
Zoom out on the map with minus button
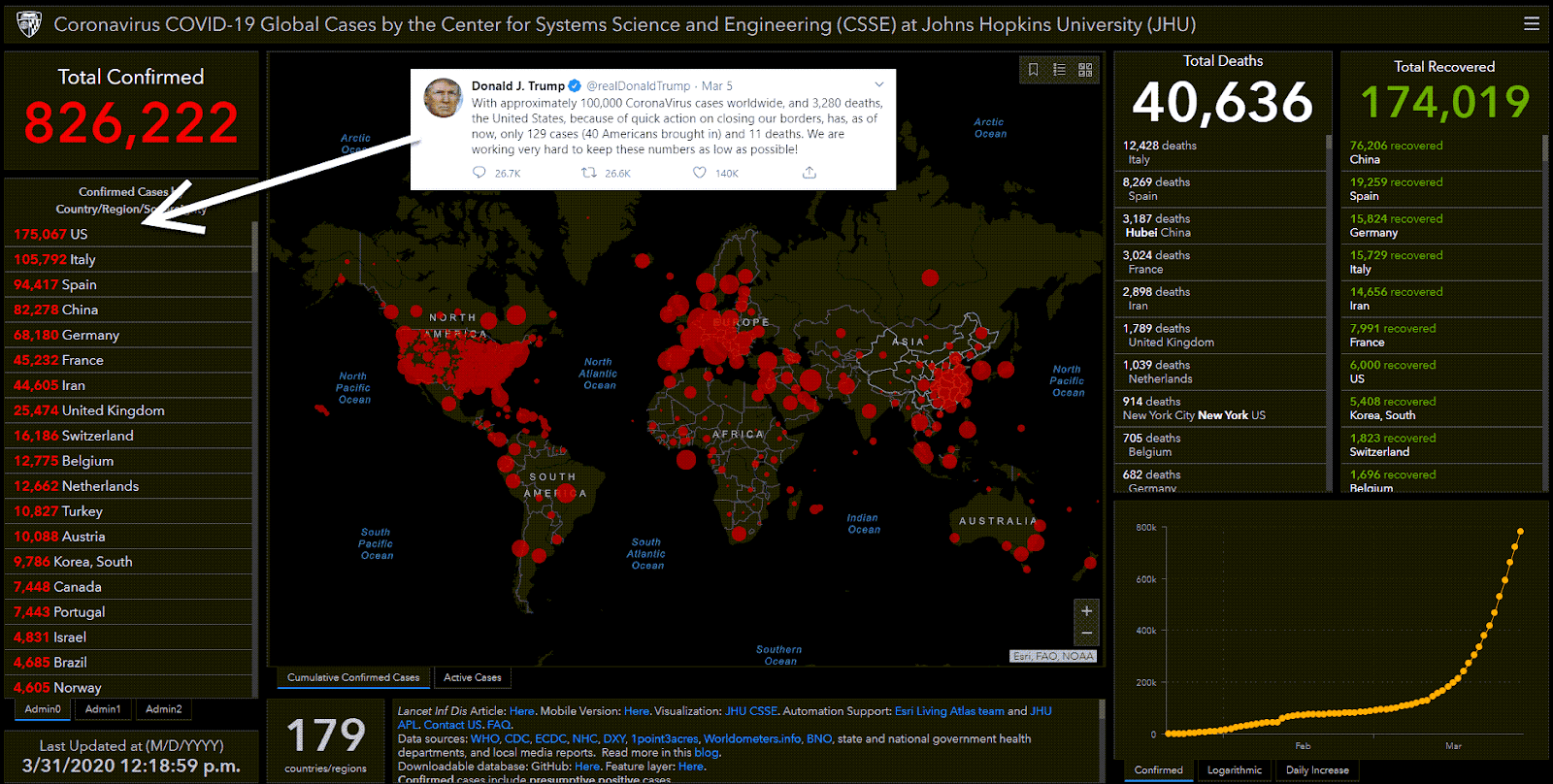1087,634
